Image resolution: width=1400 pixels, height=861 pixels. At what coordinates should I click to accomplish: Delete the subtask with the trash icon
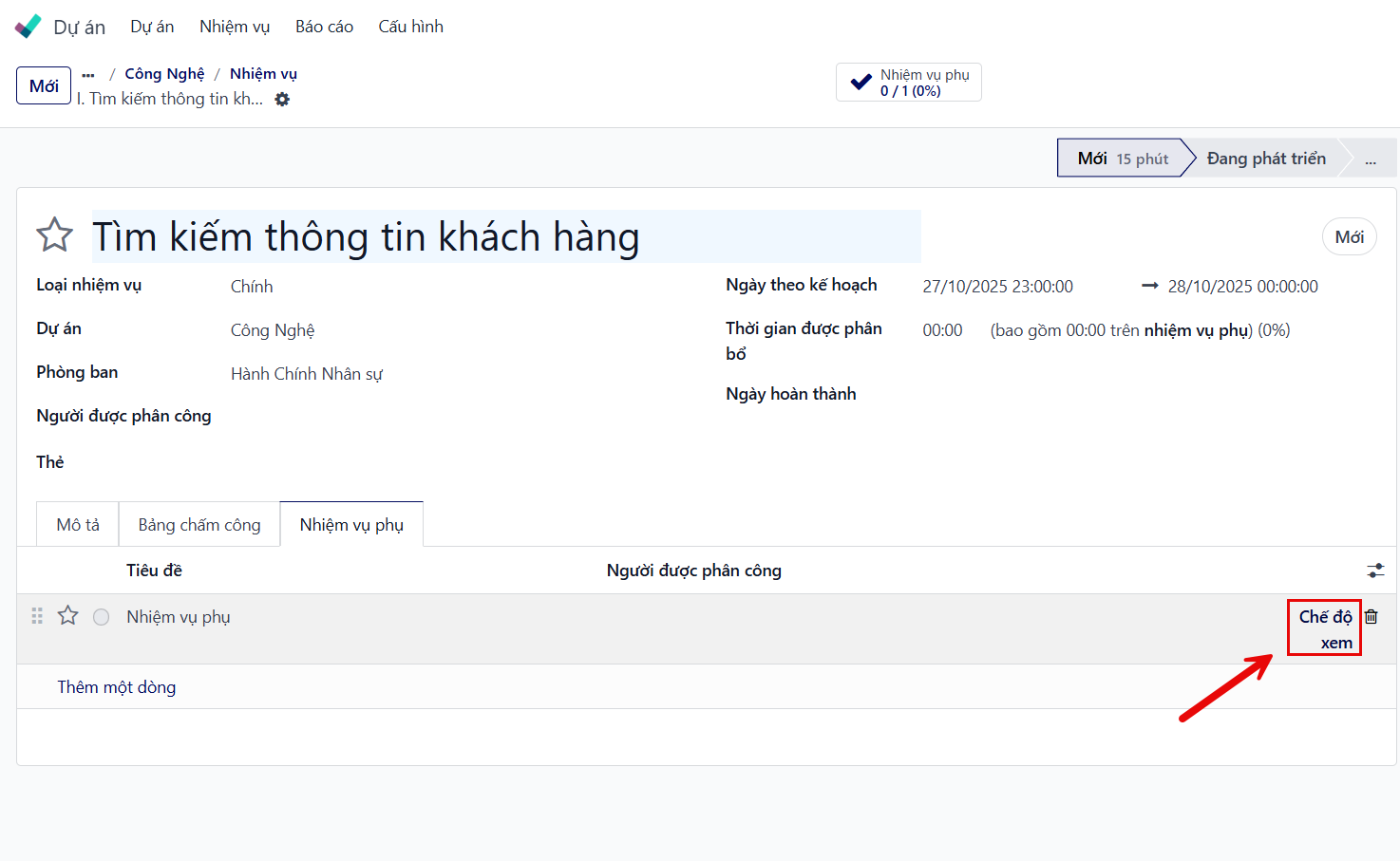[1372, 617]
